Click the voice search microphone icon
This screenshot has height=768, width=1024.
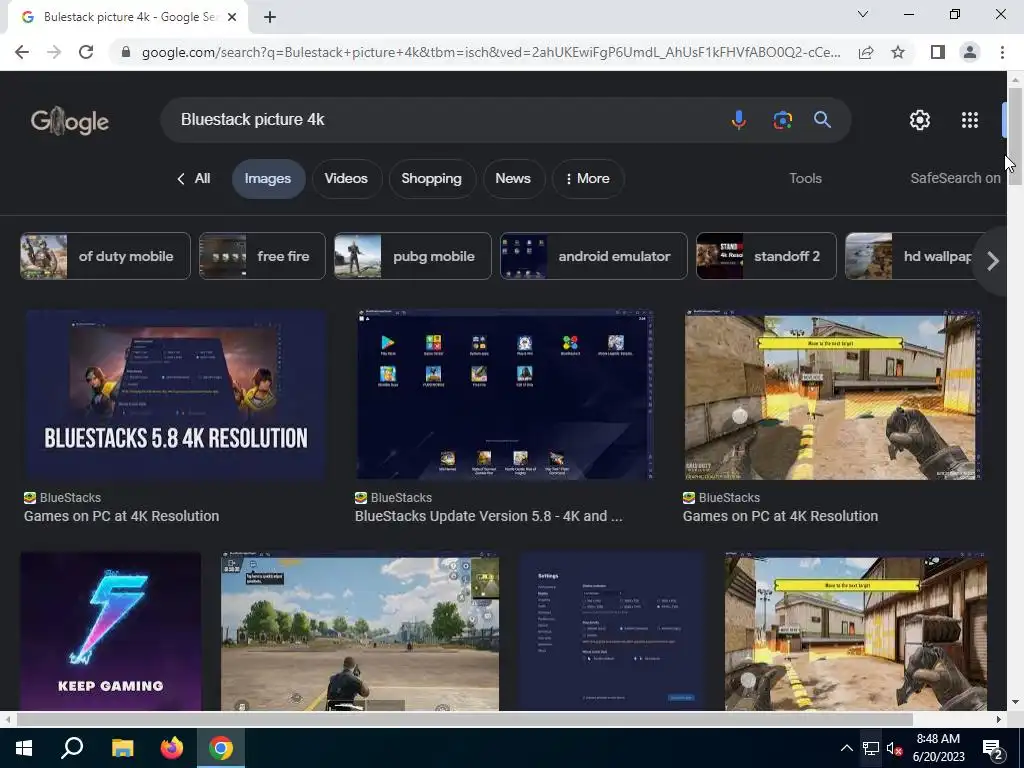pos(739,120)
